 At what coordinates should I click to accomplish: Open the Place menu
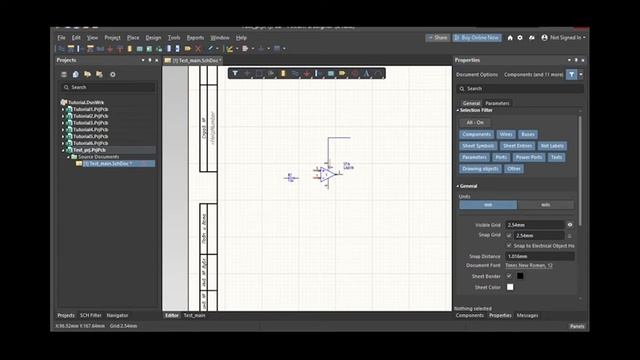tap(133, 38)
